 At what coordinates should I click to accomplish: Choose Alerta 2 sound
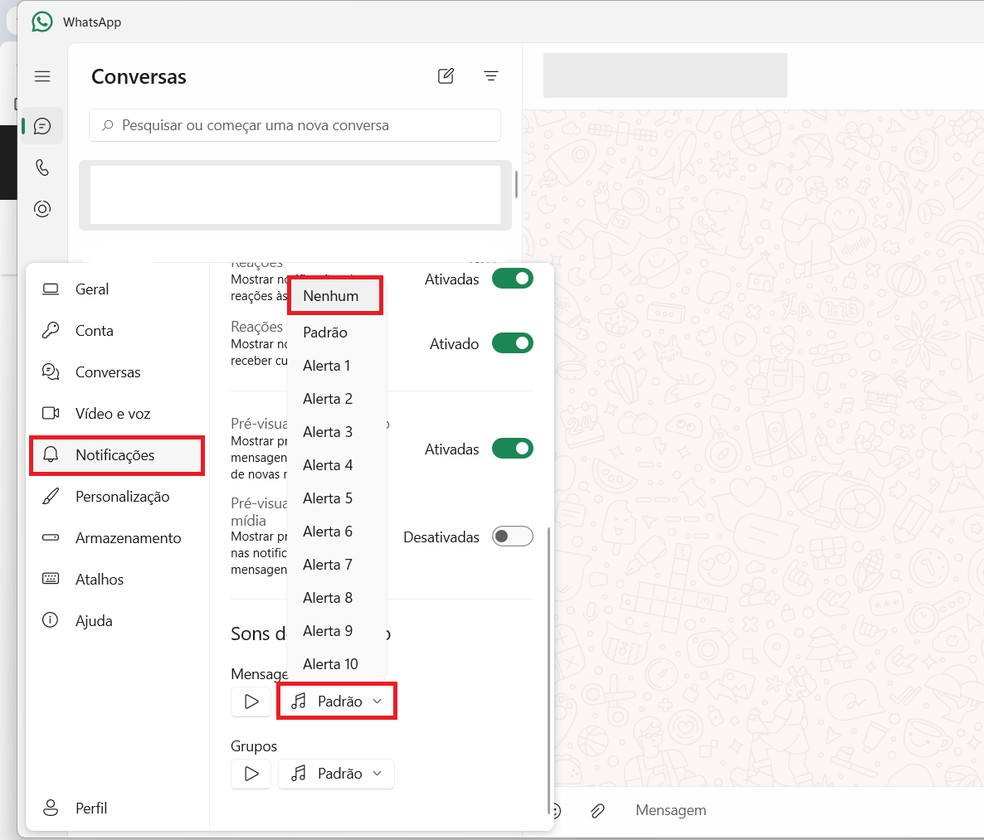[x=336, y=399]
